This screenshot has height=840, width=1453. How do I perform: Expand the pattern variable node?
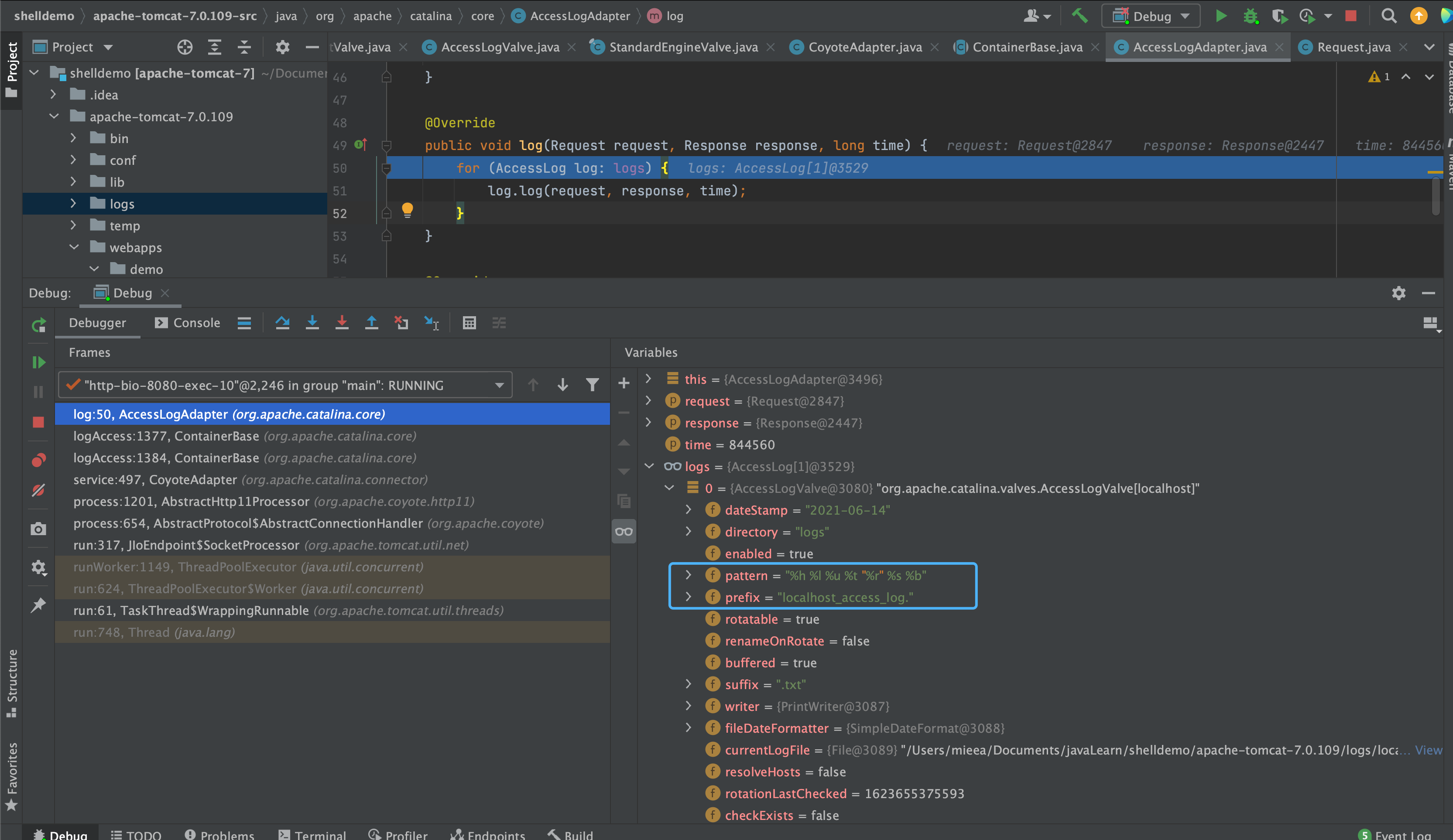689,575
